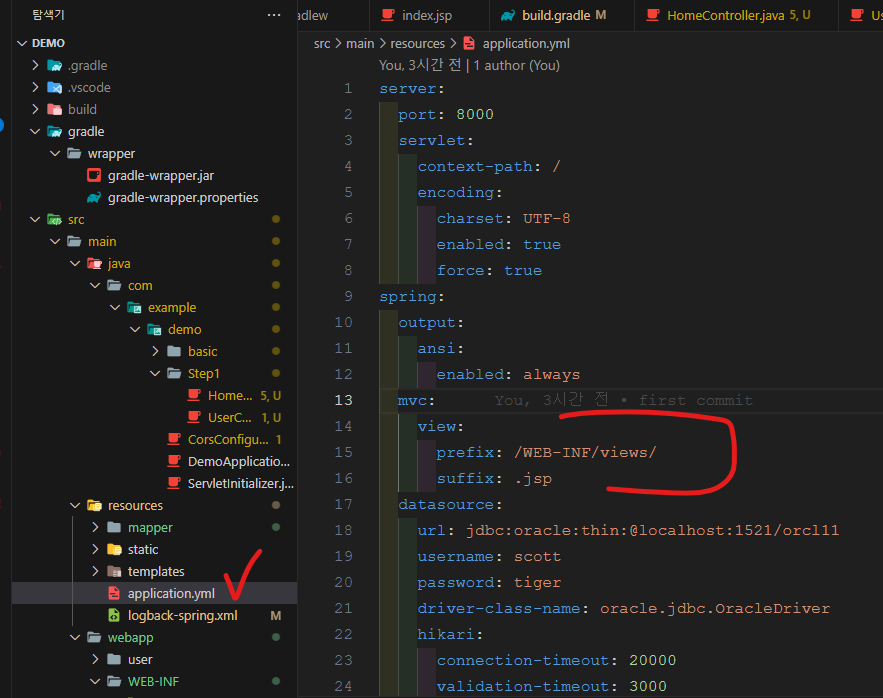Click the .gradle folder icon
Screen dimensions: 883x698
click(55, 65)
